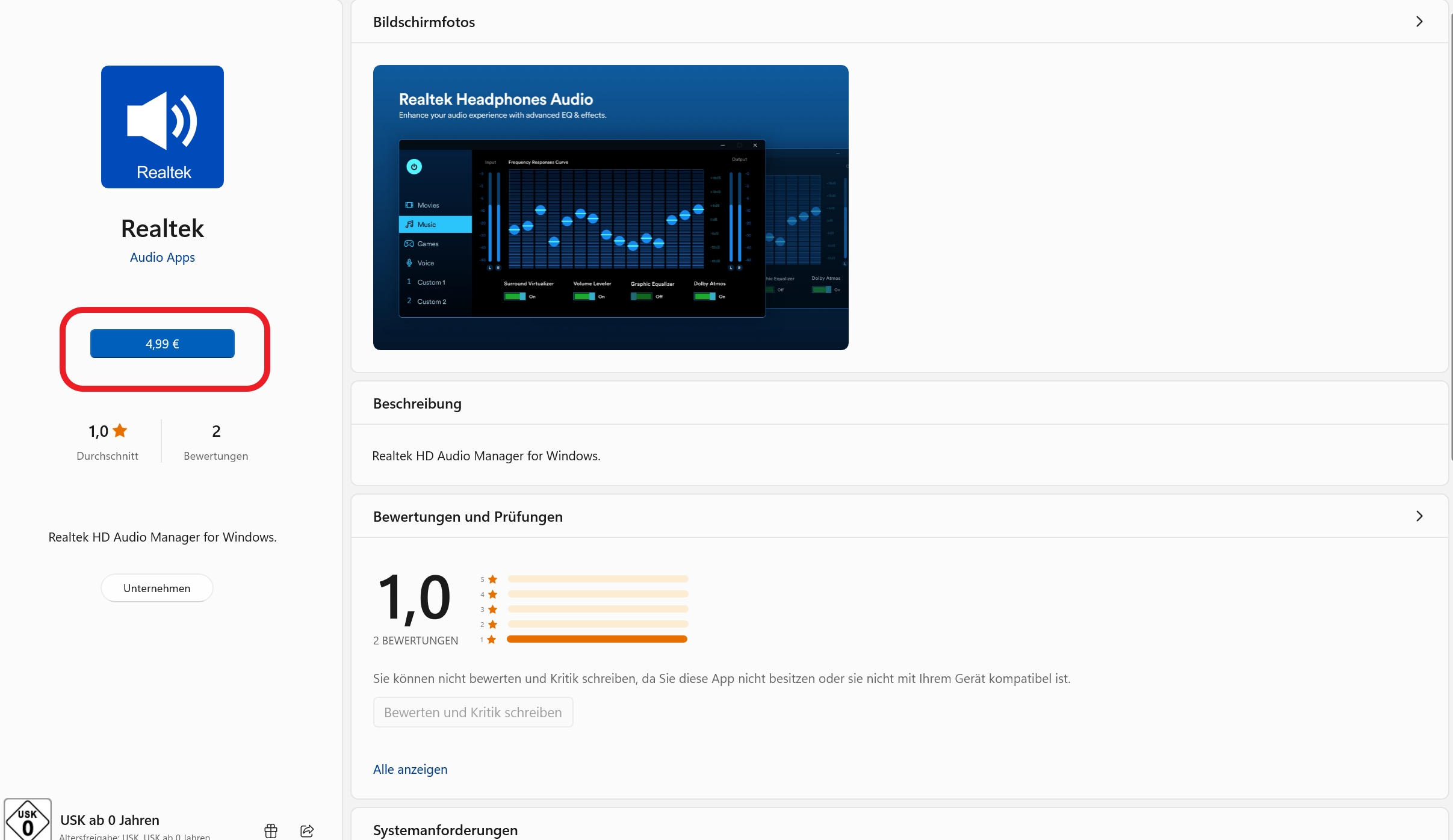Click the Unternehmen category button

(156, 588)
